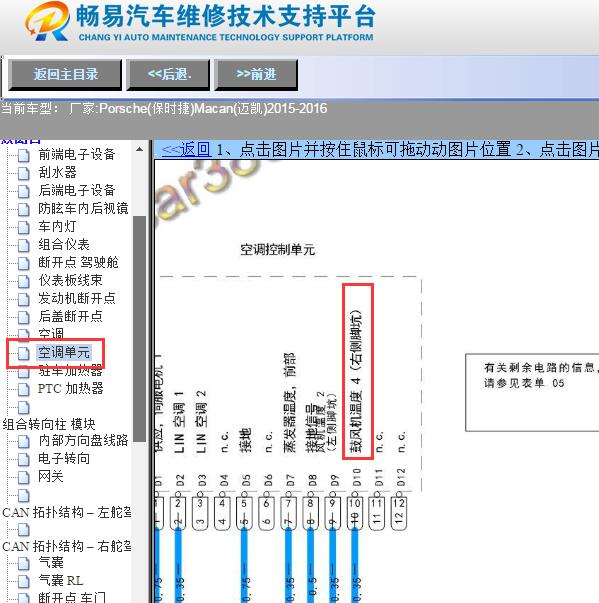Open the 车内灯 page

(57, 227)
